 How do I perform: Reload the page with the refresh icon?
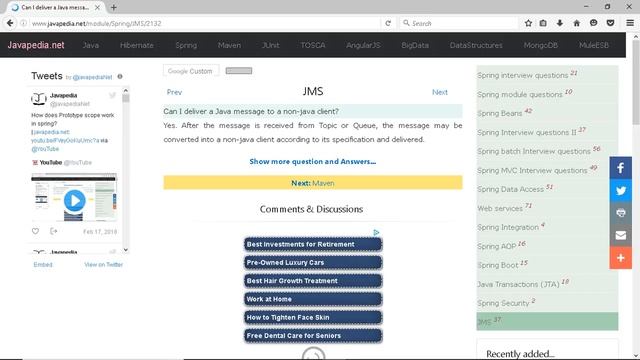coord(388,23)
